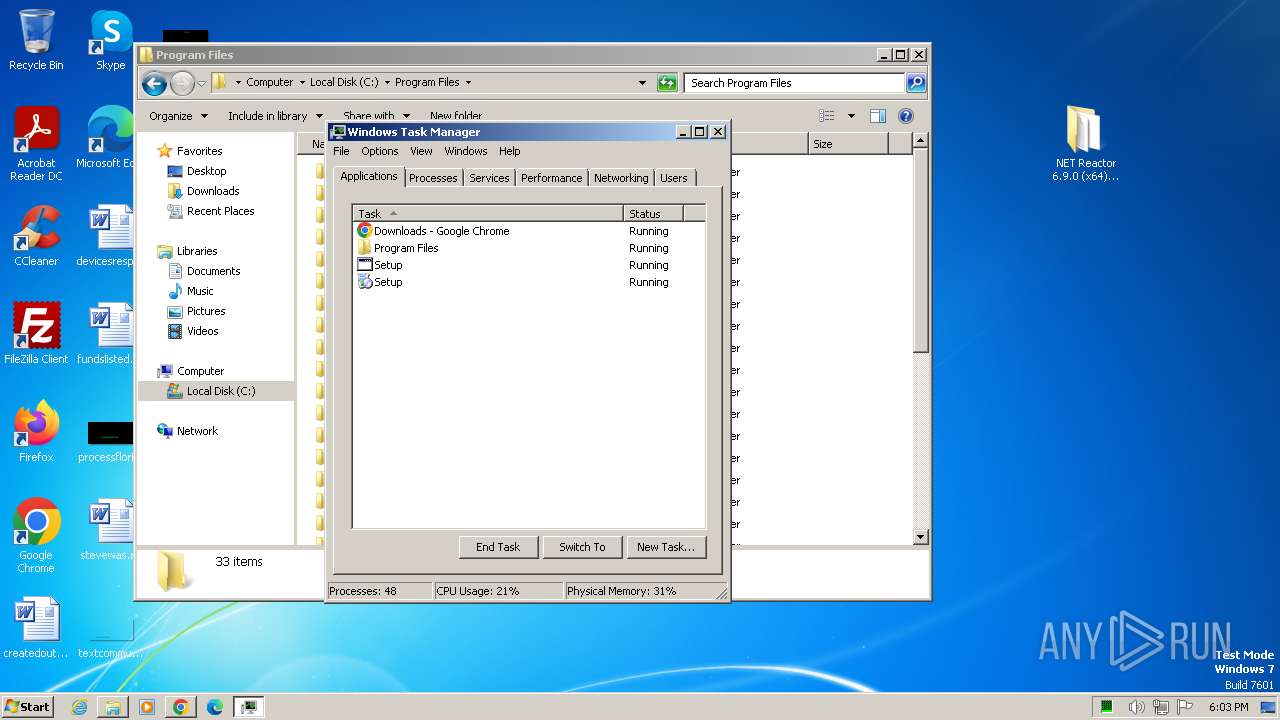Select Recent Places in navigation pane

coord(220,211)
